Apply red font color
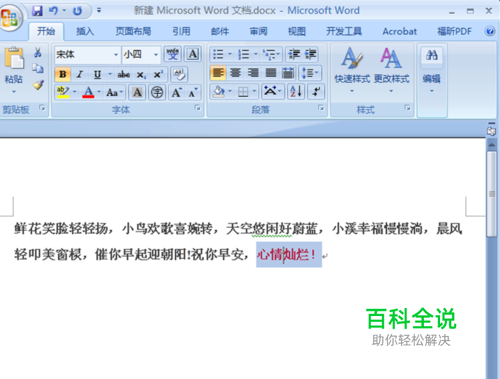Viewport: 500px width, 379px height. point(88,92)
